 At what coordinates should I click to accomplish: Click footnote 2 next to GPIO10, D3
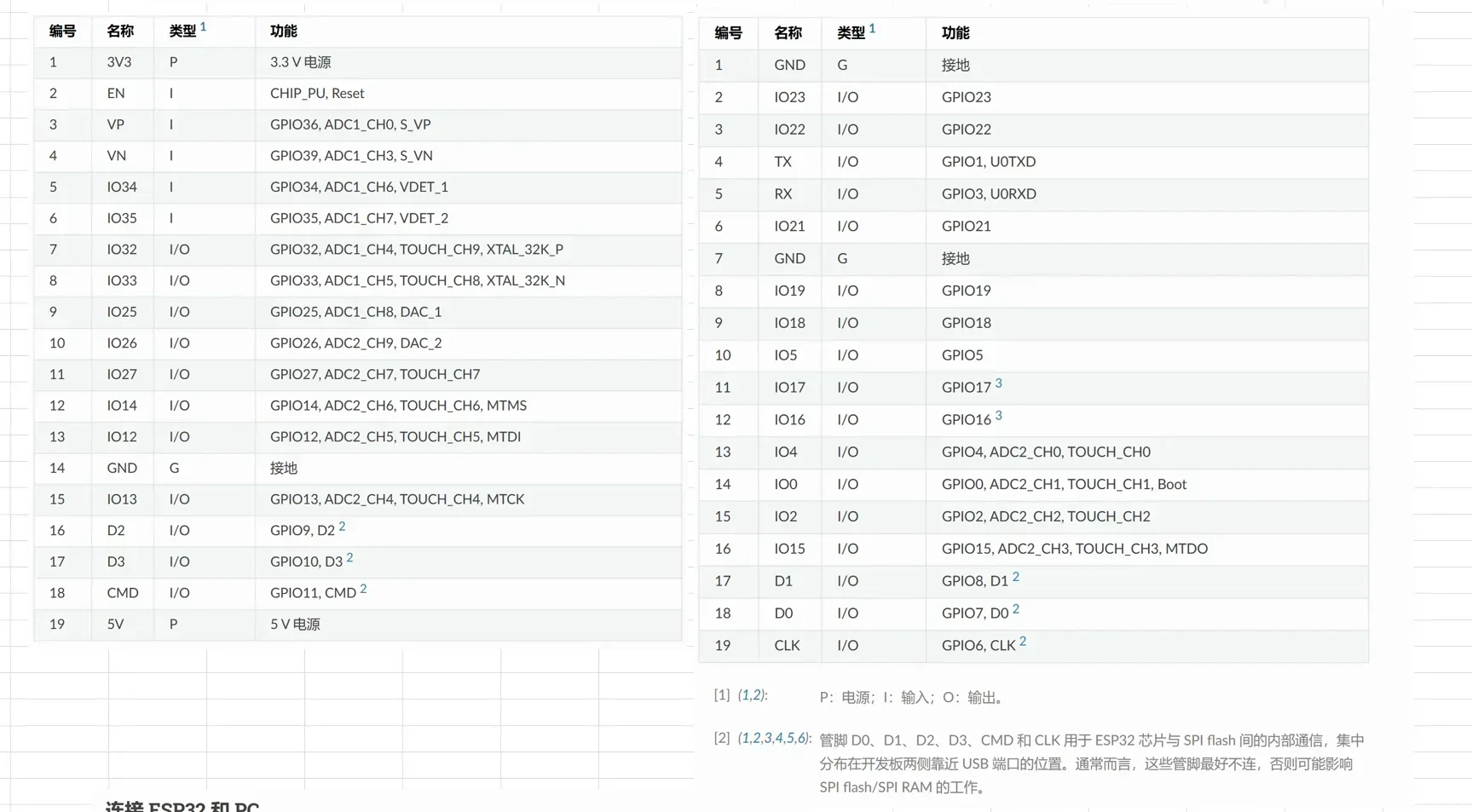pyautogui.click(x=349, y=558)
